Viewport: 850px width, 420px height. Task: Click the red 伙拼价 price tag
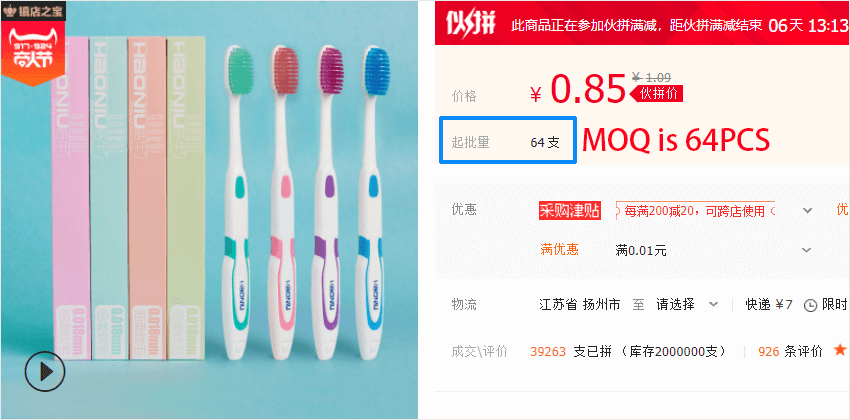point(655,93)
